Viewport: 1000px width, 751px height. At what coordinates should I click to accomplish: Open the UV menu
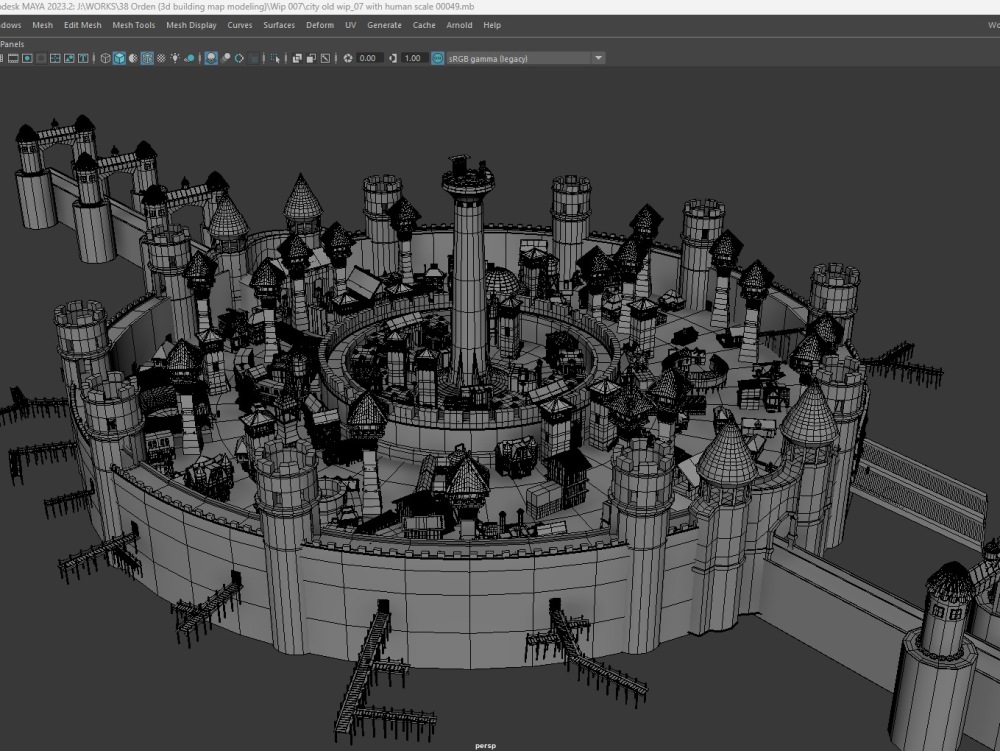350,25
